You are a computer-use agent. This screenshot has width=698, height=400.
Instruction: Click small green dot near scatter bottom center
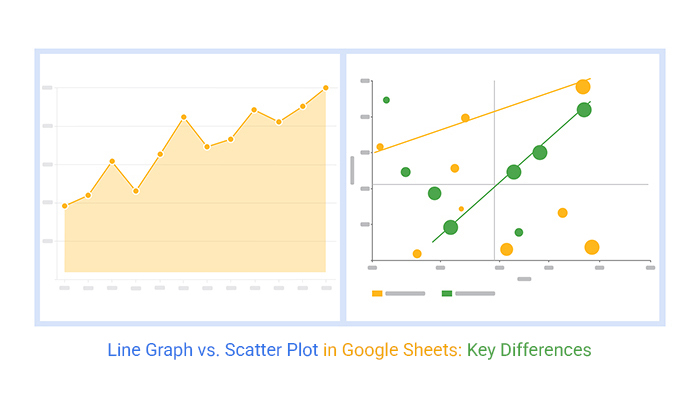(x=518, y=232)
